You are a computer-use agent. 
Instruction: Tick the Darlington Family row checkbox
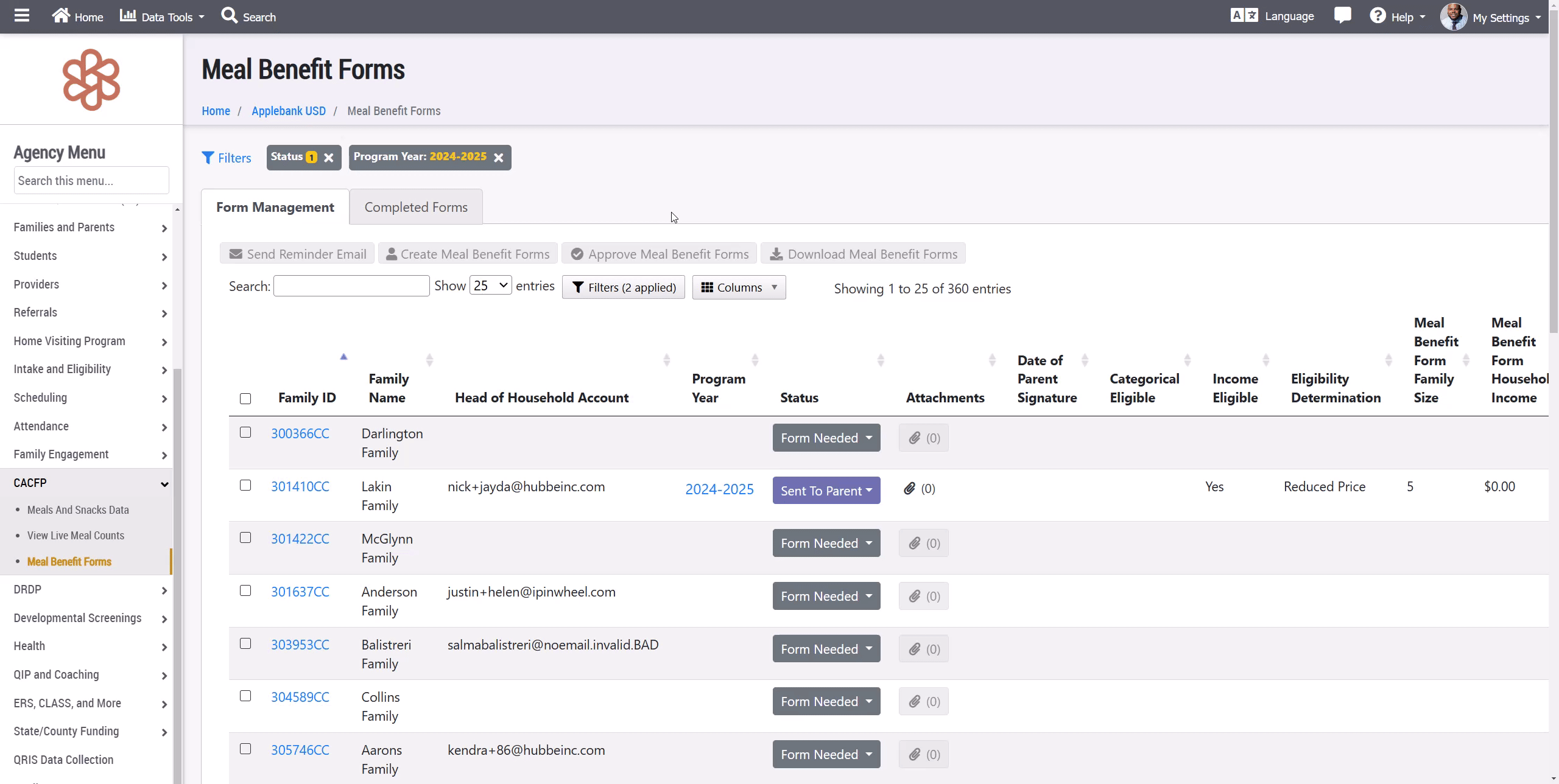pyautogui.click(x=245, y=432)
